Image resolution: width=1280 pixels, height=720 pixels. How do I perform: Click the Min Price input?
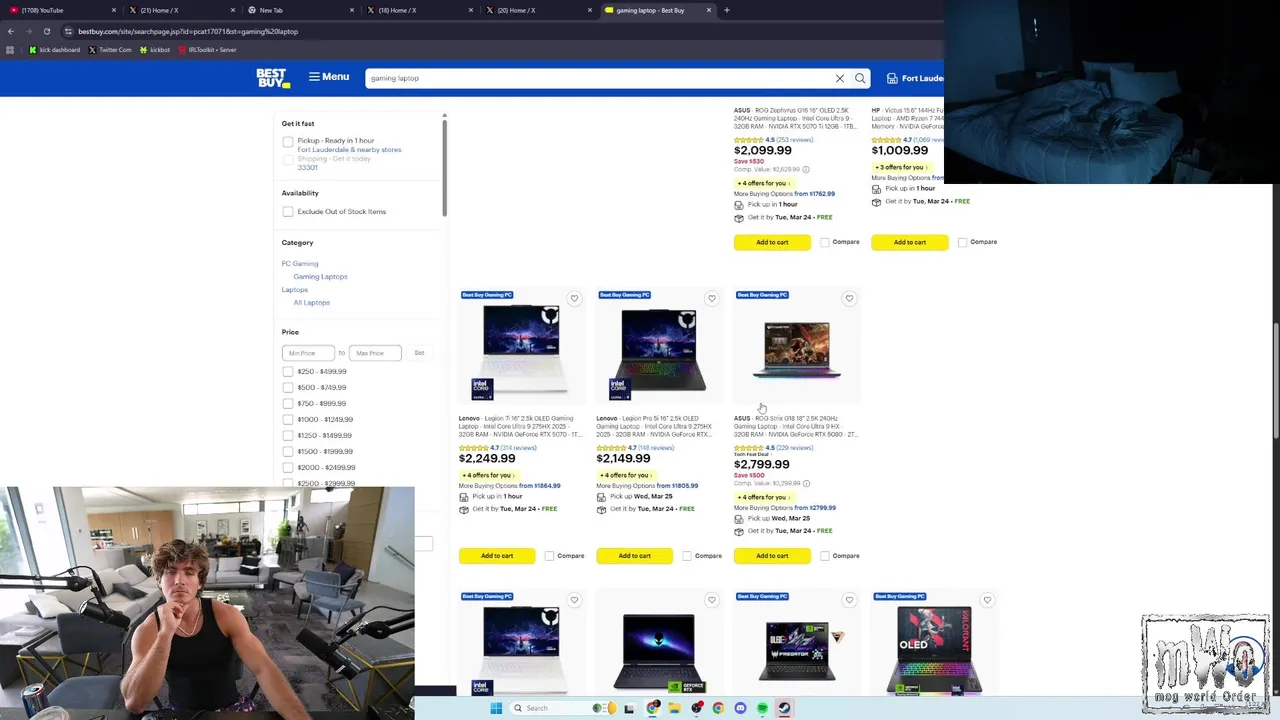coord(308,353)
